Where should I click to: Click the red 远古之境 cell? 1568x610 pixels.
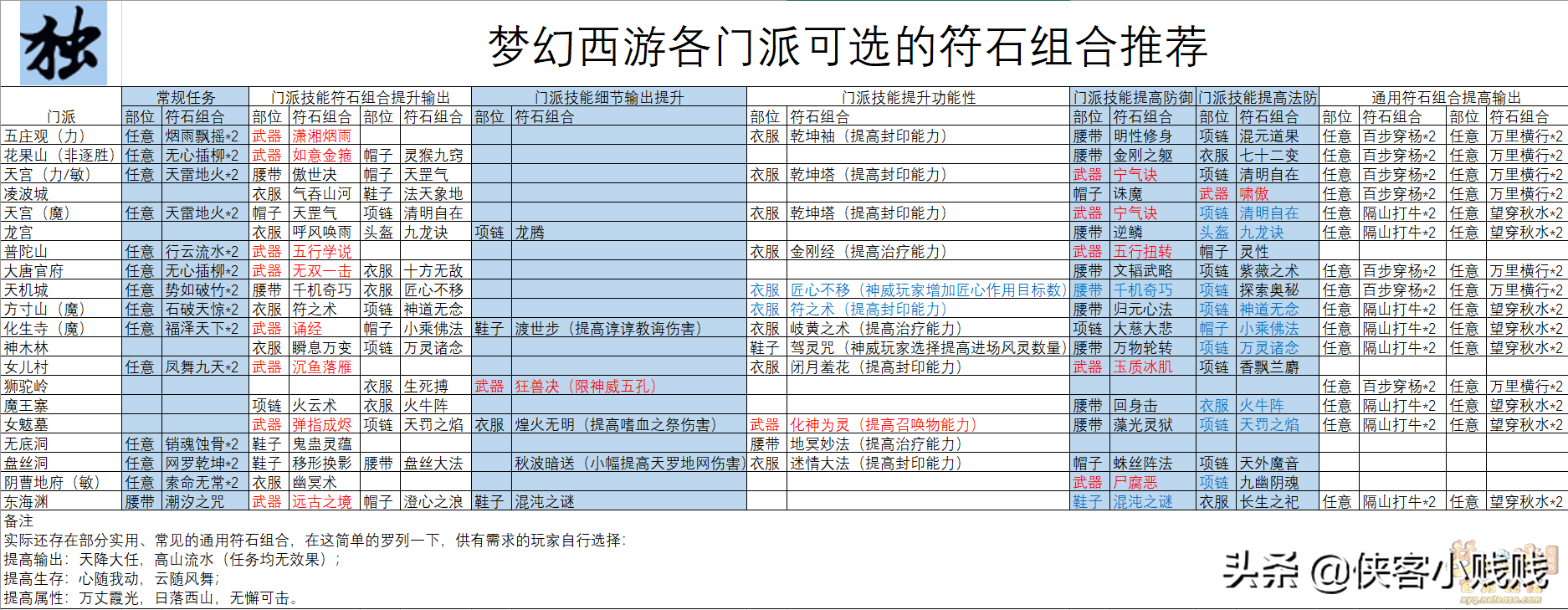pos(325,501)
